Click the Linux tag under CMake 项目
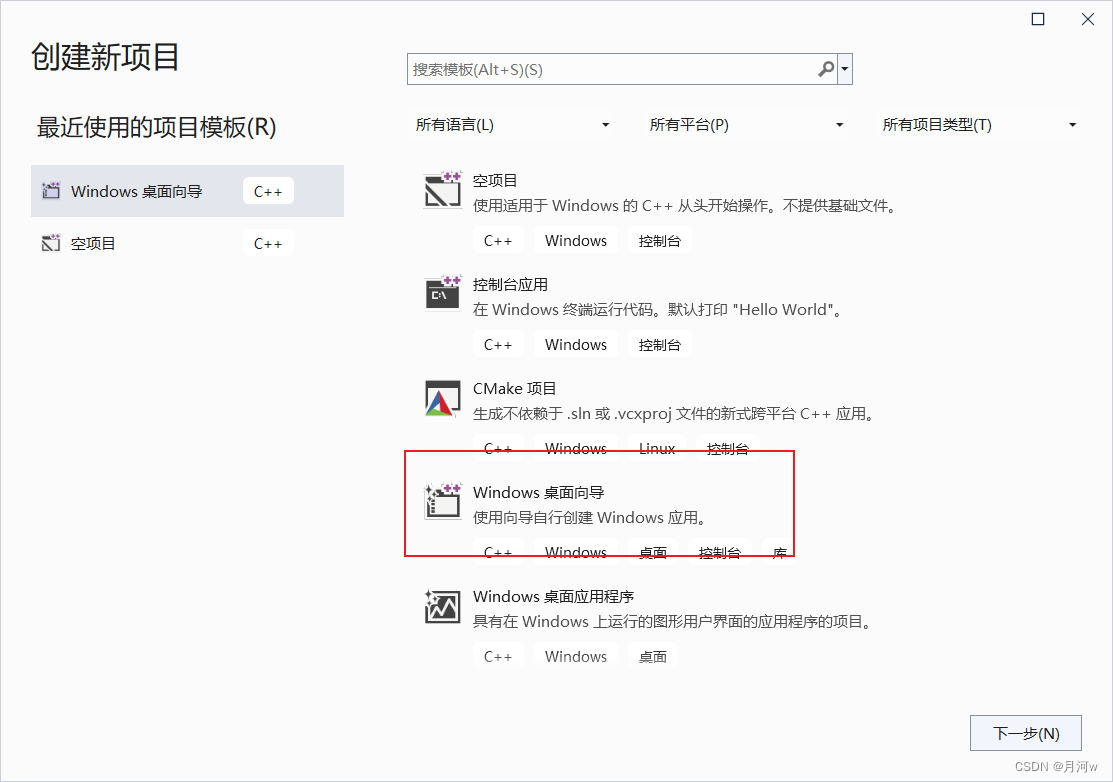The height and width of the screenshot is (782, 1113). click(657, 448)
